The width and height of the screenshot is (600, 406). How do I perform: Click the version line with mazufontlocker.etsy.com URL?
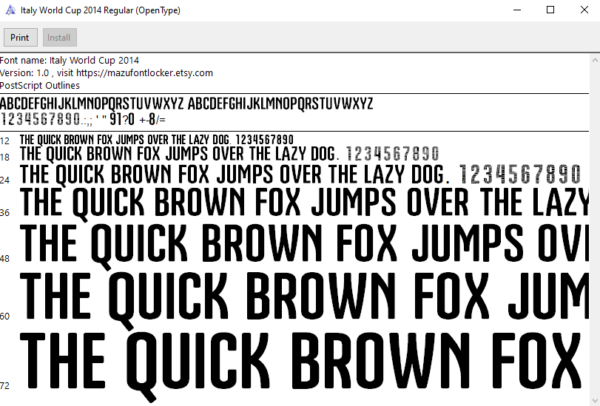click(106, 73)
